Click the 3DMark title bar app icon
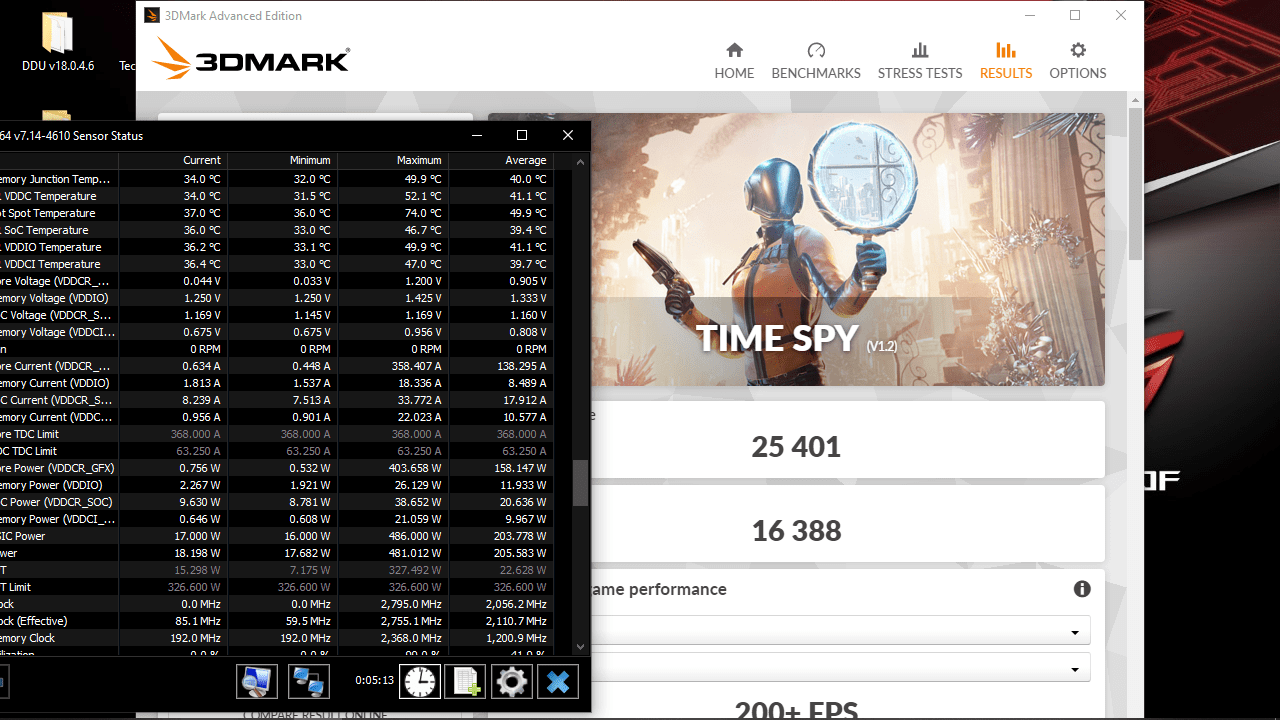 tap(150, 15)
